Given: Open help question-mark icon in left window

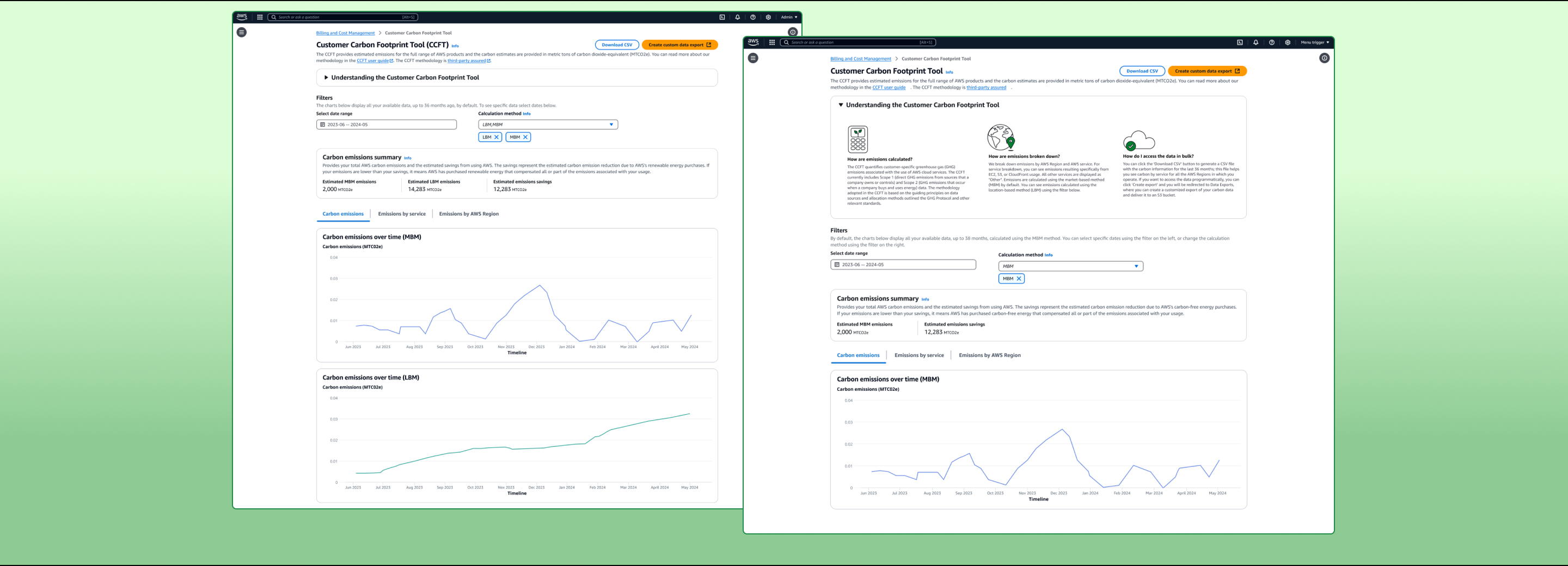Looking at the screenshot, I should pyautogui.click(x=753, y=17).
